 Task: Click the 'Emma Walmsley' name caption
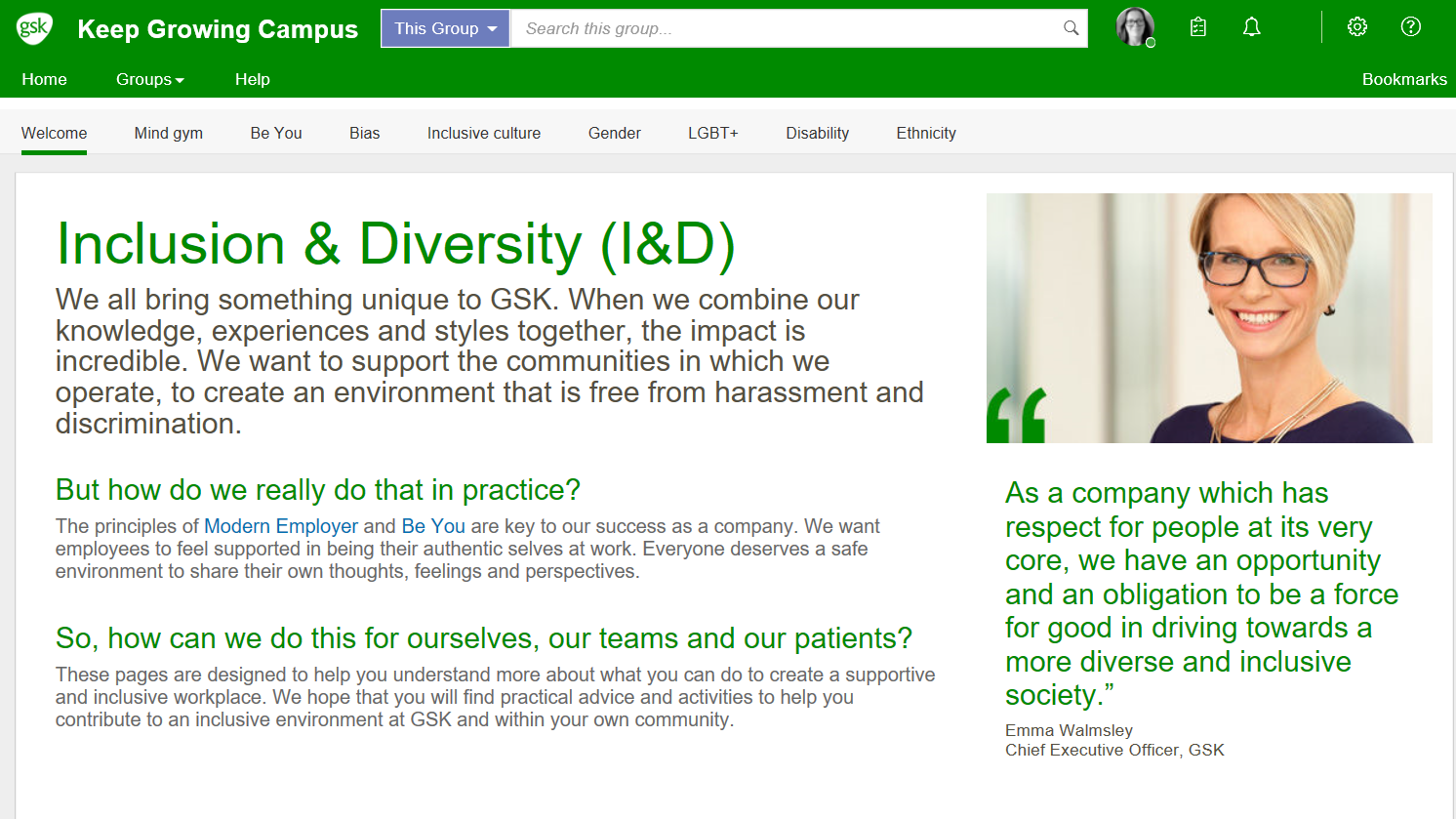click(x=1069, y=730)
